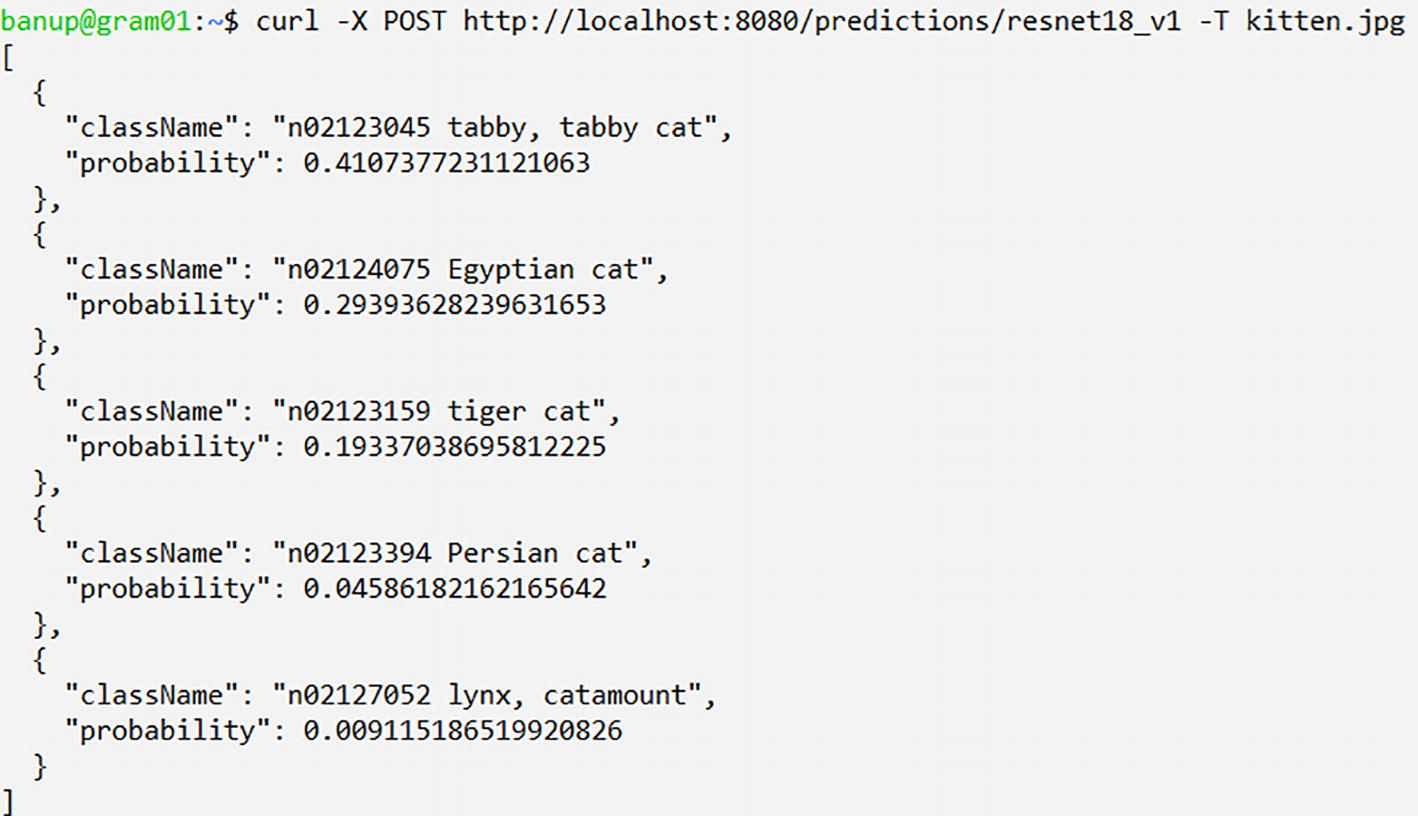Click the probability value 0.04586182162165642

point(454,589)
